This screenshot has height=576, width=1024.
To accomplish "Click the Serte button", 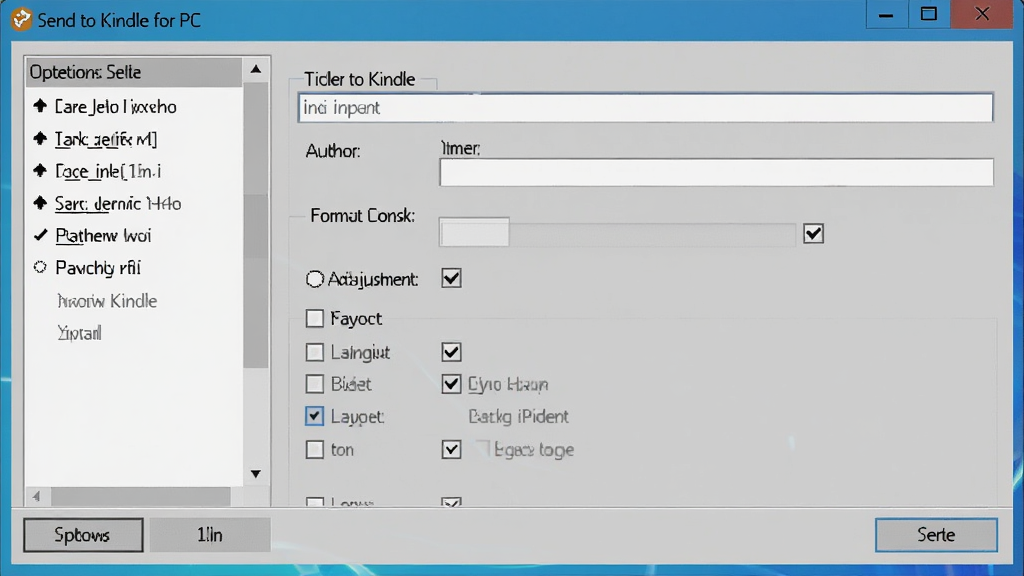I will [936, 535].
